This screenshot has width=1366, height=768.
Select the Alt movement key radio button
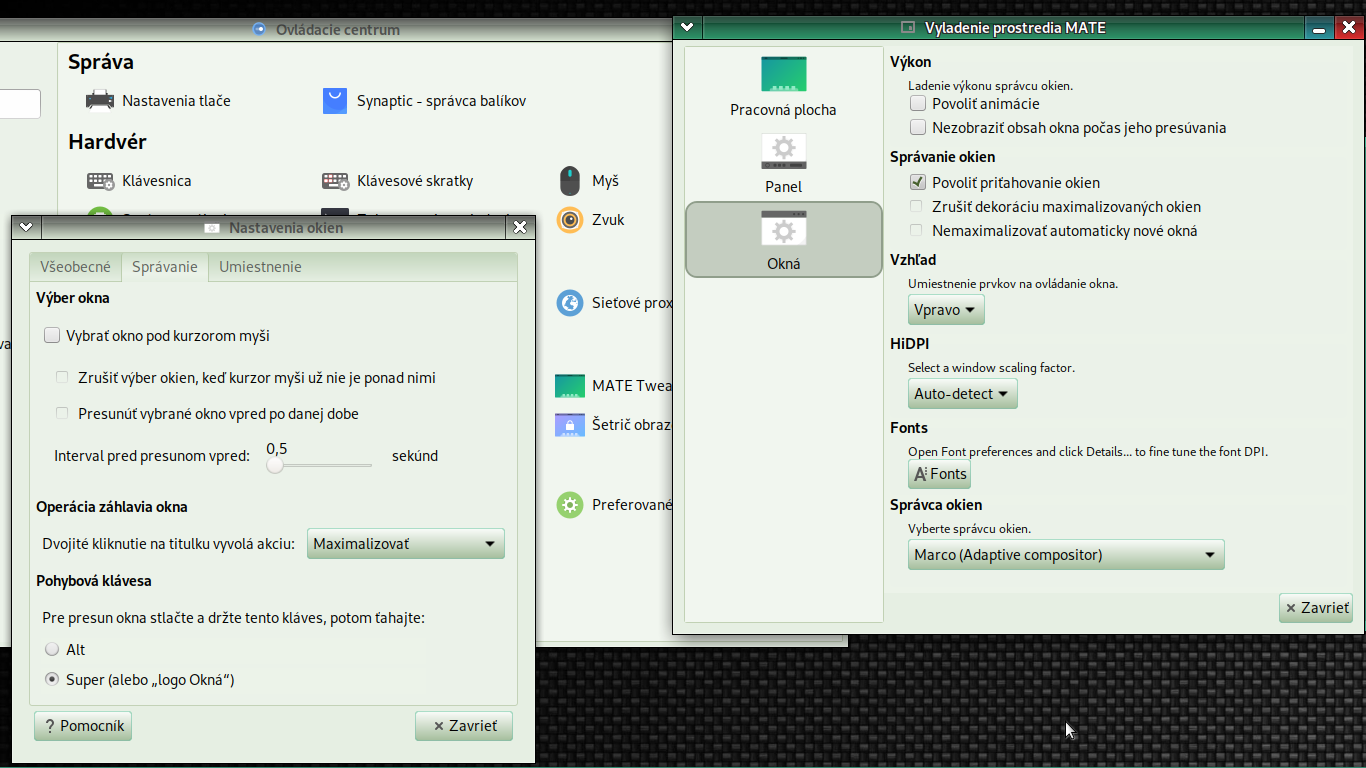[53, 650]
